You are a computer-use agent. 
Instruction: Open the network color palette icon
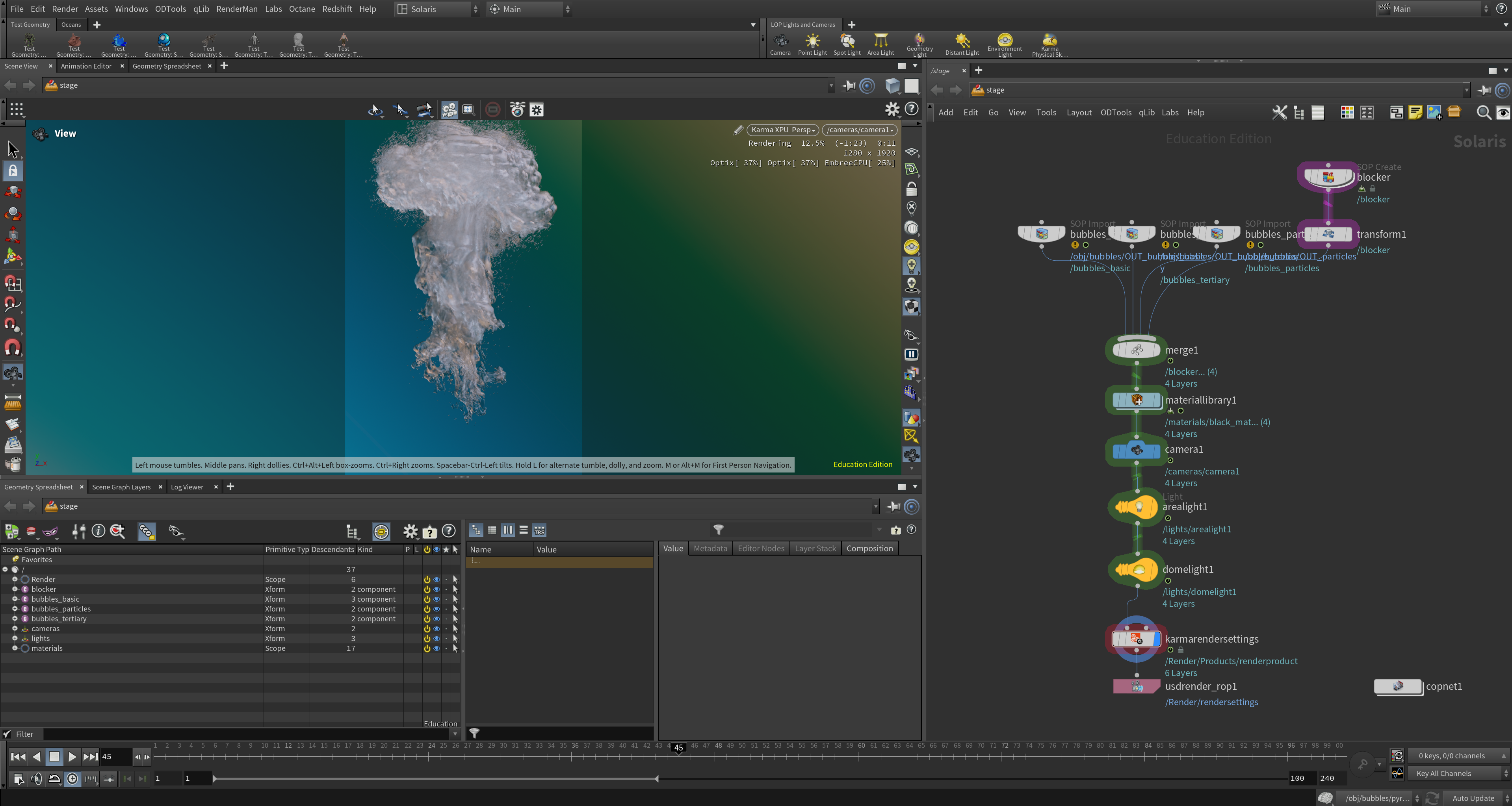[1347, 113]
